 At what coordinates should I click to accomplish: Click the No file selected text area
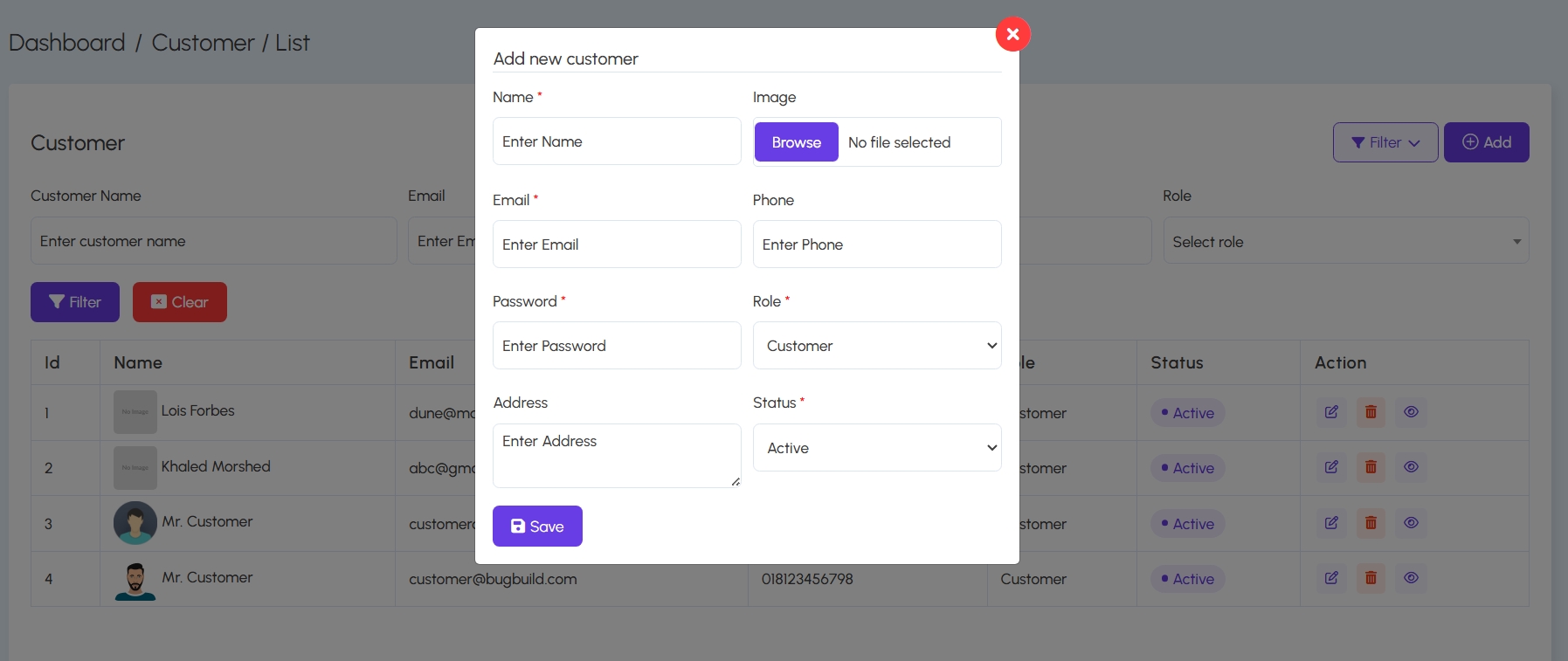900,142
